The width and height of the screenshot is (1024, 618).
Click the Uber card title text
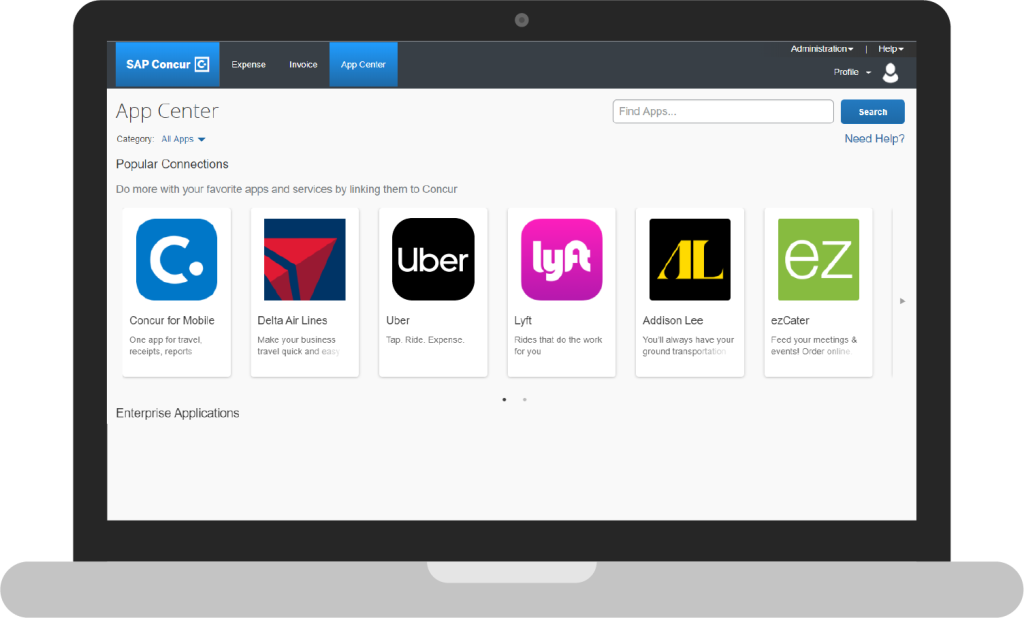tap(398, 320)
